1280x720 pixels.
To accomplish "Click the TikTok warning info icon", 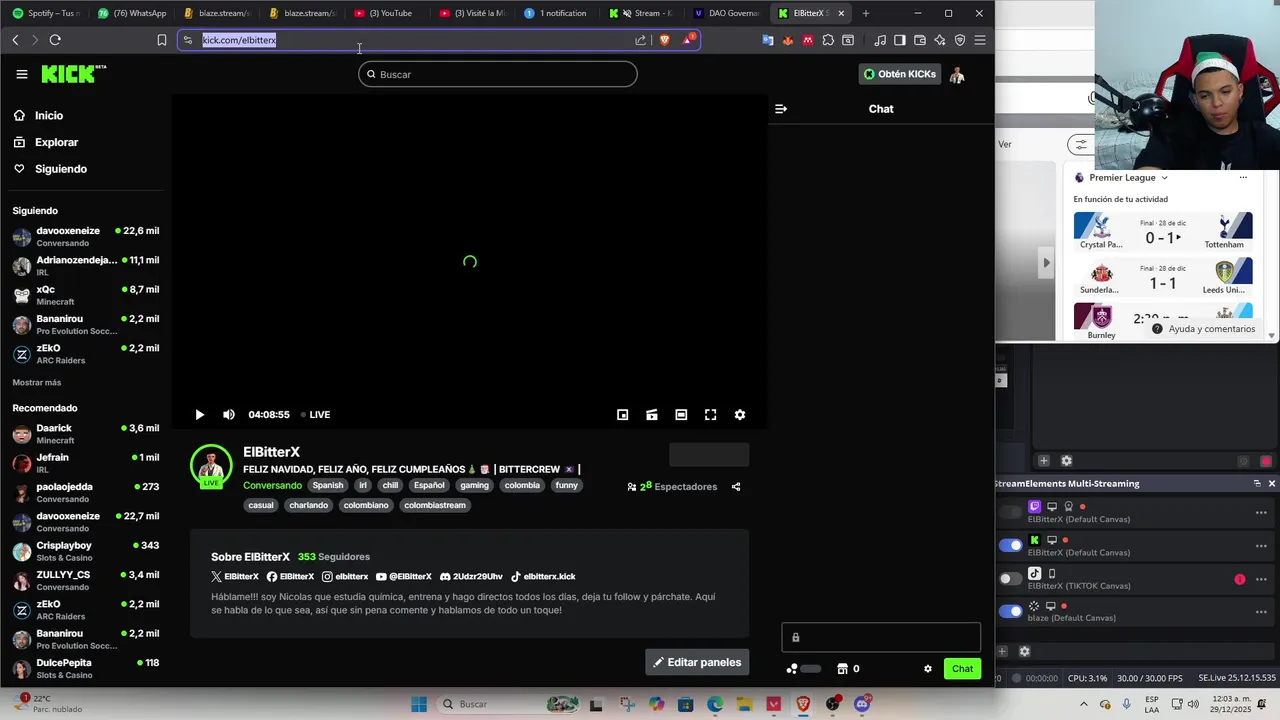I will click(x=1240, y=579).
